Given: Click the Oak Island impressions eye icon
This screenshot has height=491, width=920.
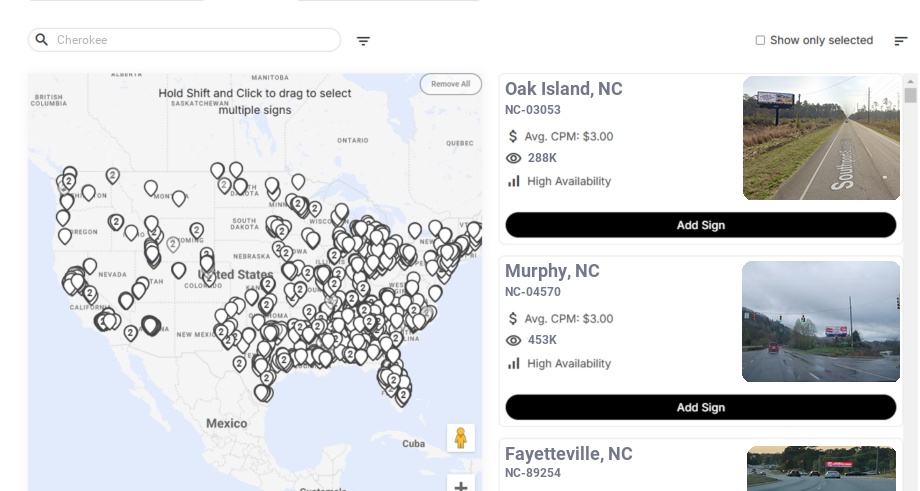Looking at the screenshot, I should pyautogui.click(x=514, y=158).
